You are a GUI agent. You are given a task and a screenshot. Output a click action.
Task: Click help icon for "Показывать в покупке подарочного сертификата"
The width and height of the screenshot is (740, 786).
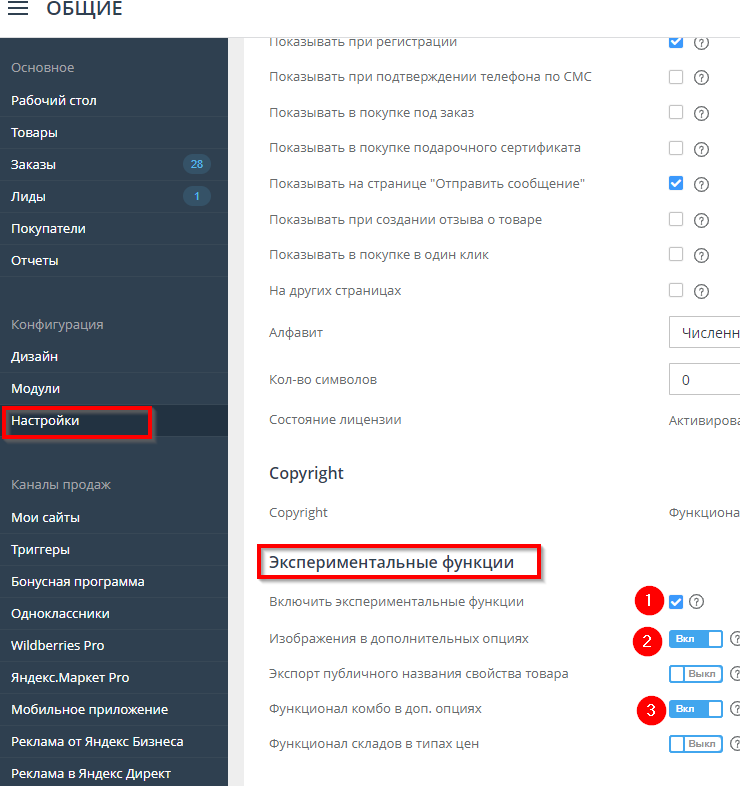point(701,149)
